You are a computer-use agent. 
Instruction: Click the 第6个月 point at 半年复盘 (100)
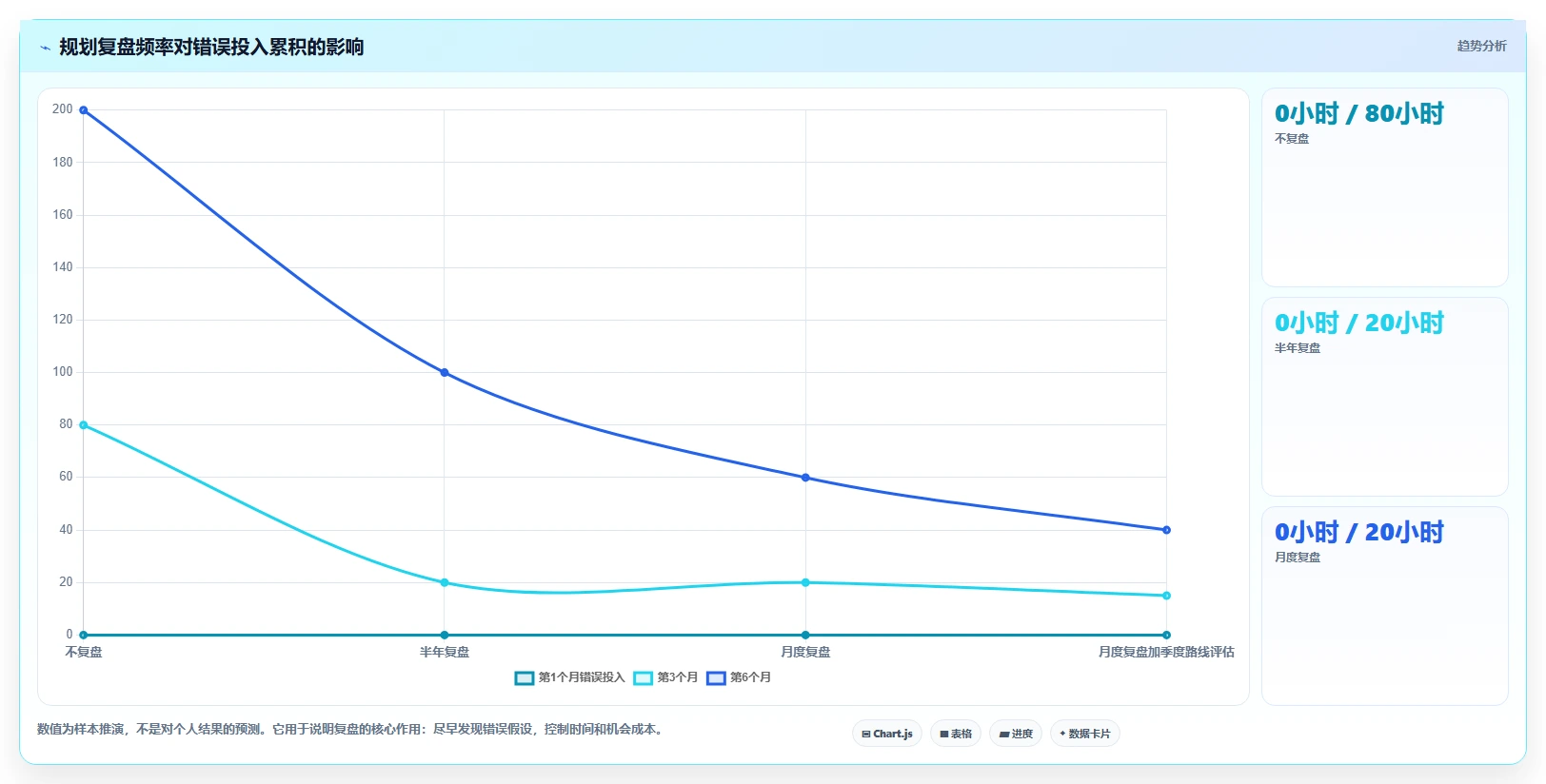click(445, 372)
